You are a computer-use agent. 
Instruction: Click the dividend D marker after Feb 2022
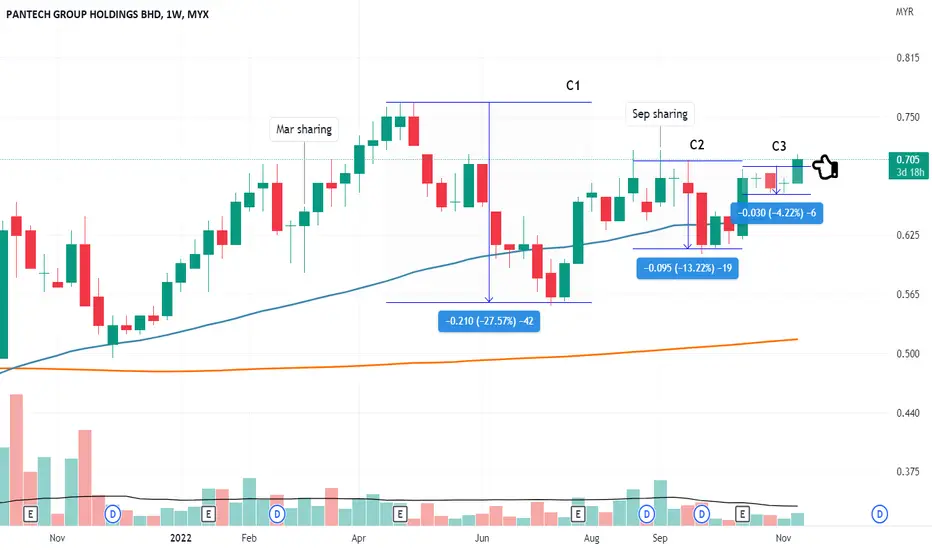tap(277, 514)
